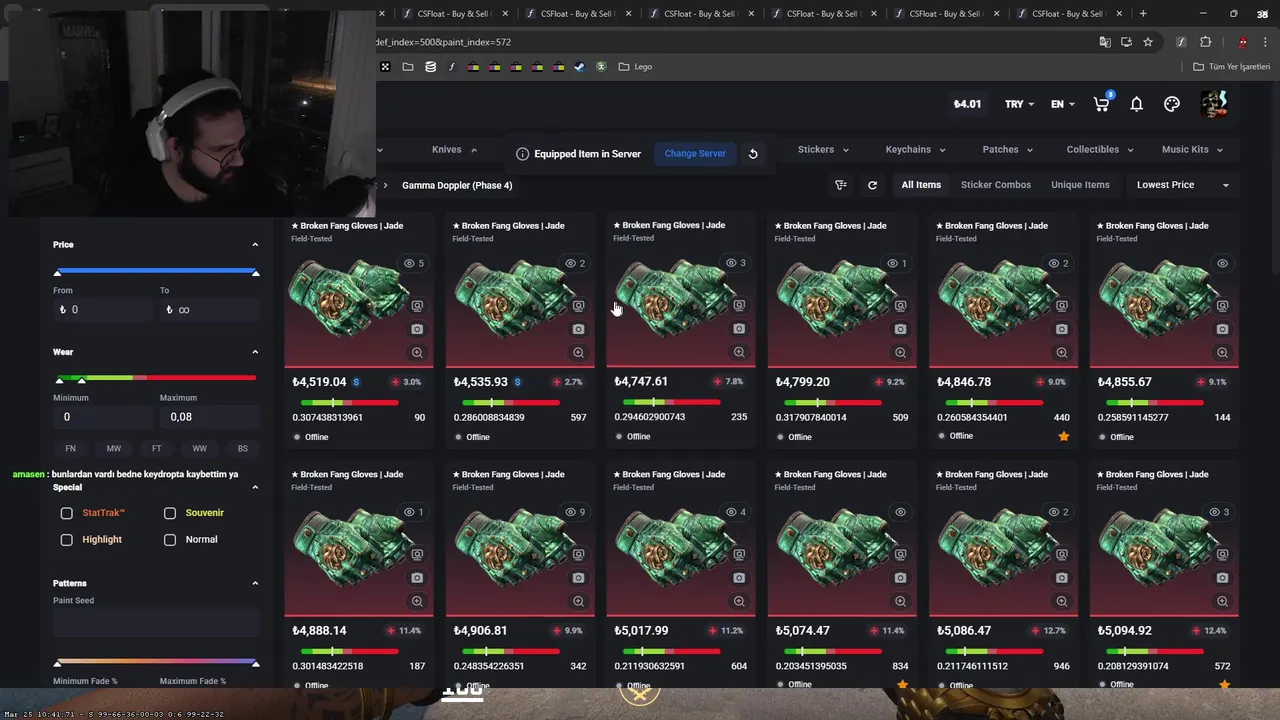
Task: Click the reset icon next to Change Server
Action: [753, 154]
